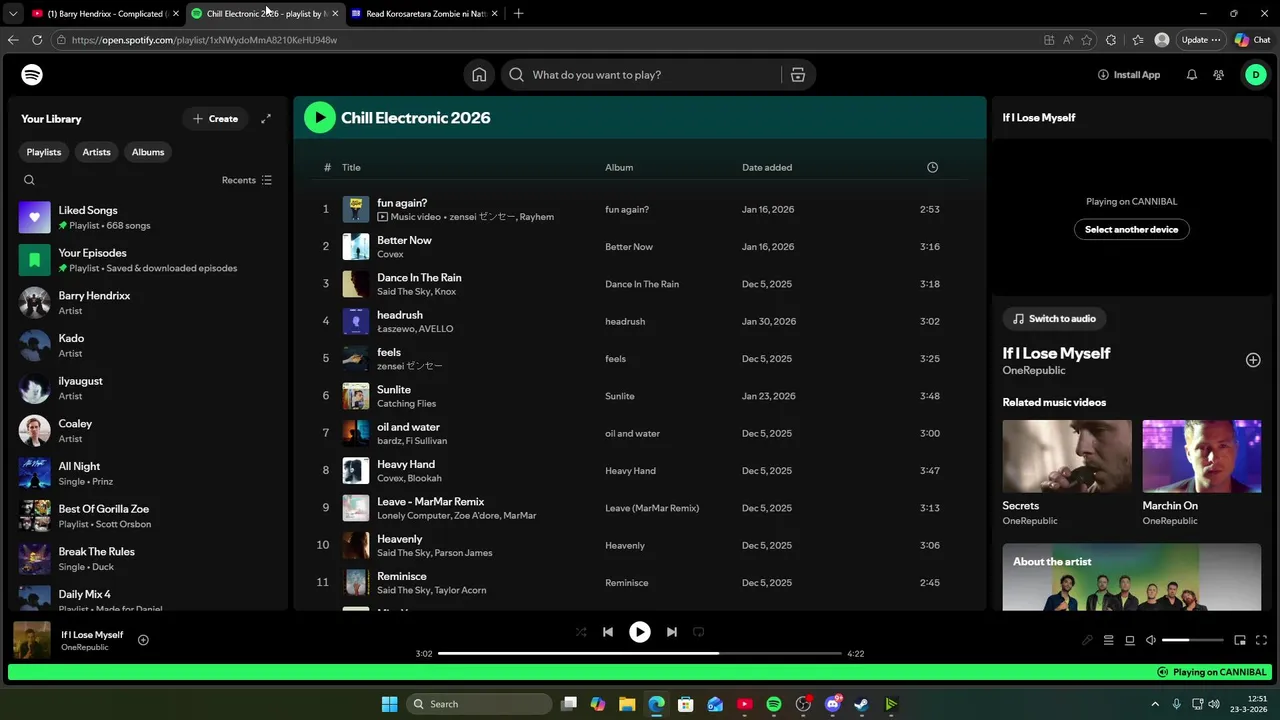Mute volume via speaker icon
This screenshot has height=720, width=1280.
1151,640
